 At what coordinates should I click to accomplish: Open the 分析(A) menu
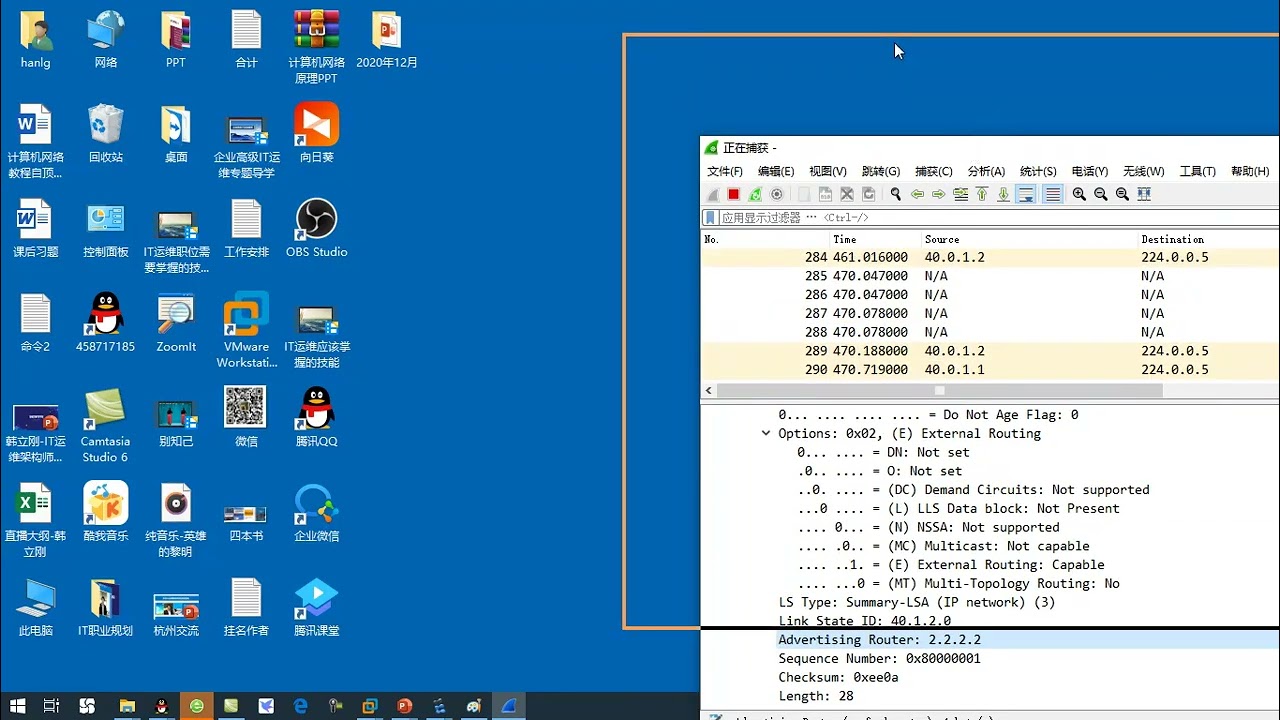(x=986, y=171)
